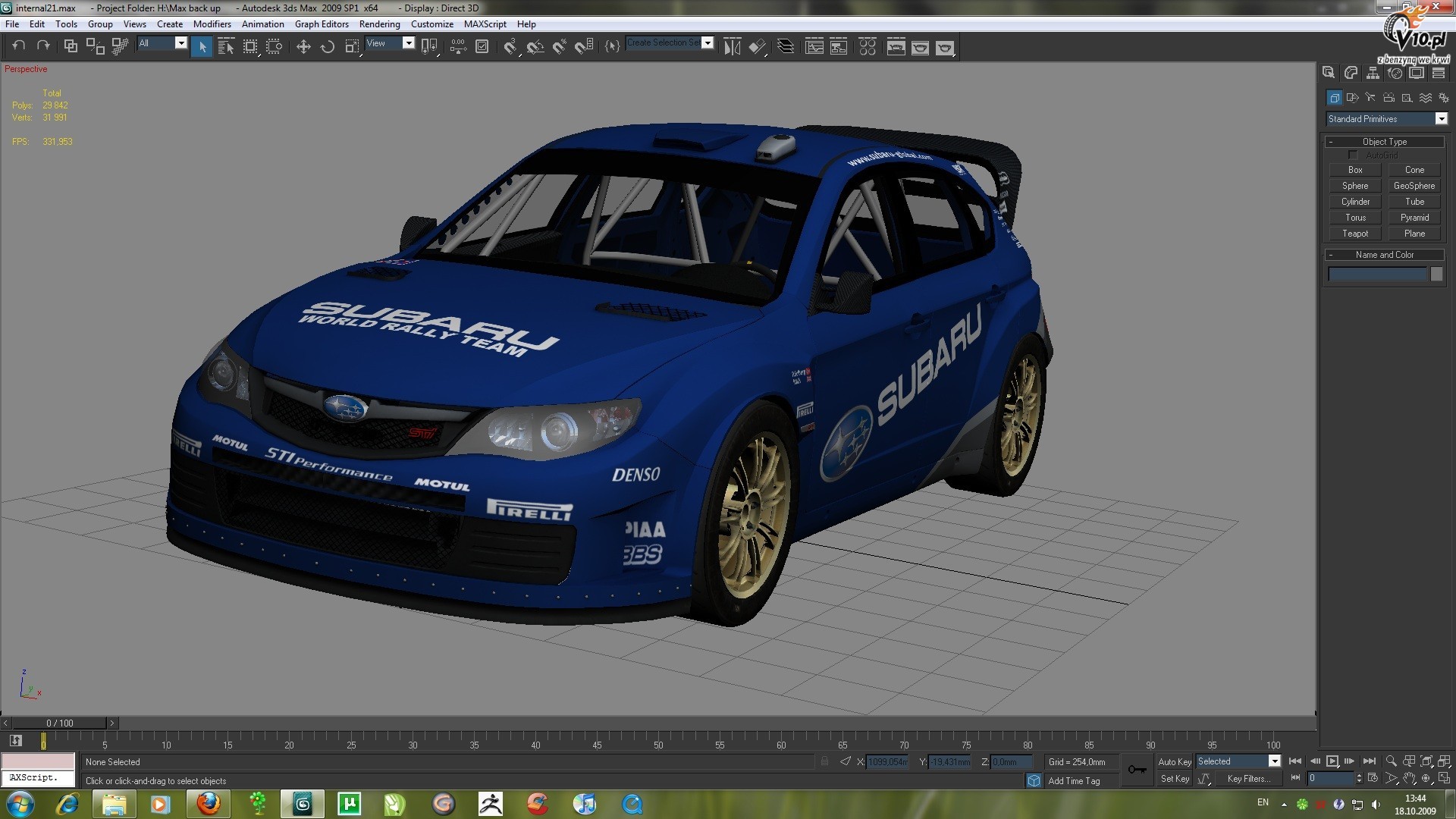The image size is (1456, 819).
Task: Toggle Angle Snap on main toolbar
Action: click(x=535, y=47)
